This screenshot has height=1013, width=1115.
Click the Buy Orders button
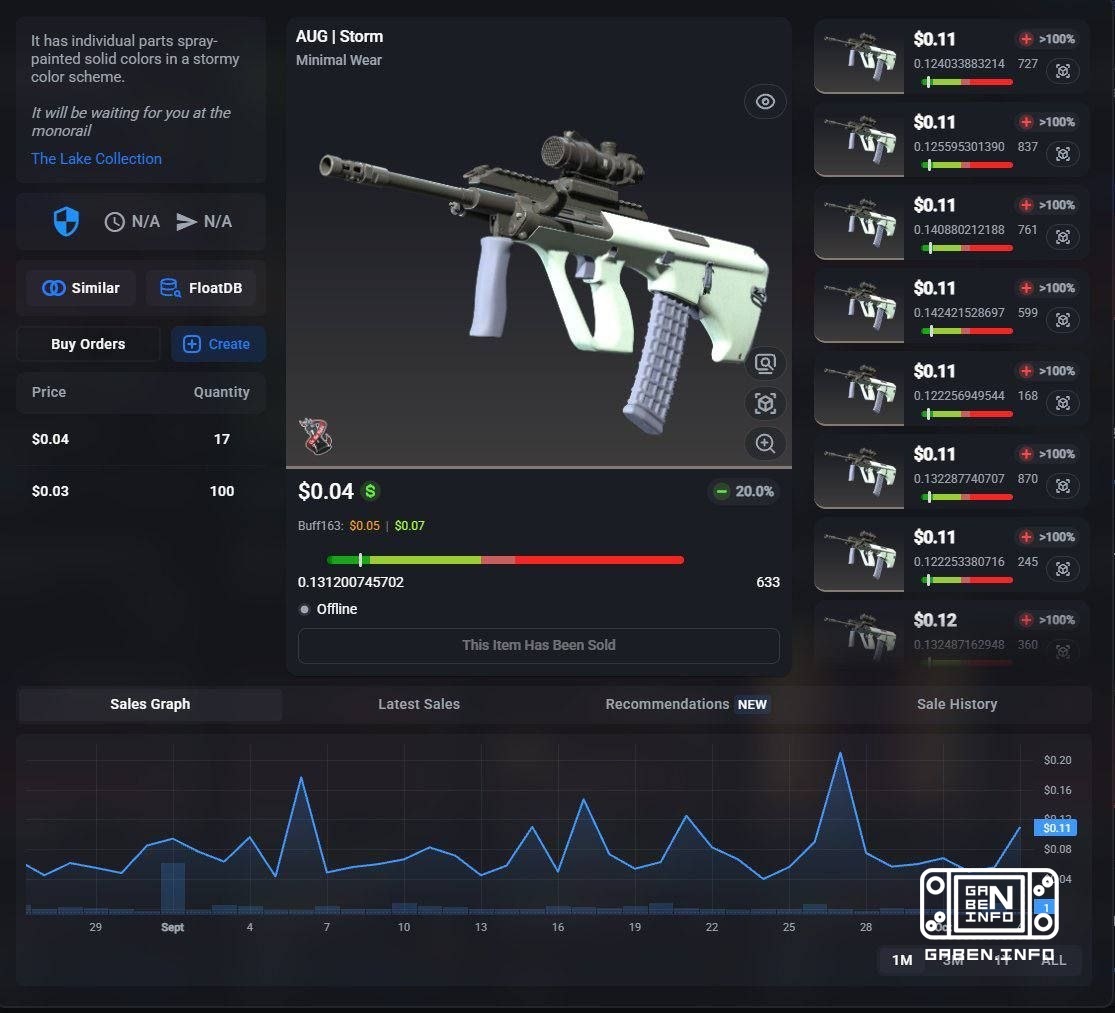pyautogui.click(x=88, y=344)
